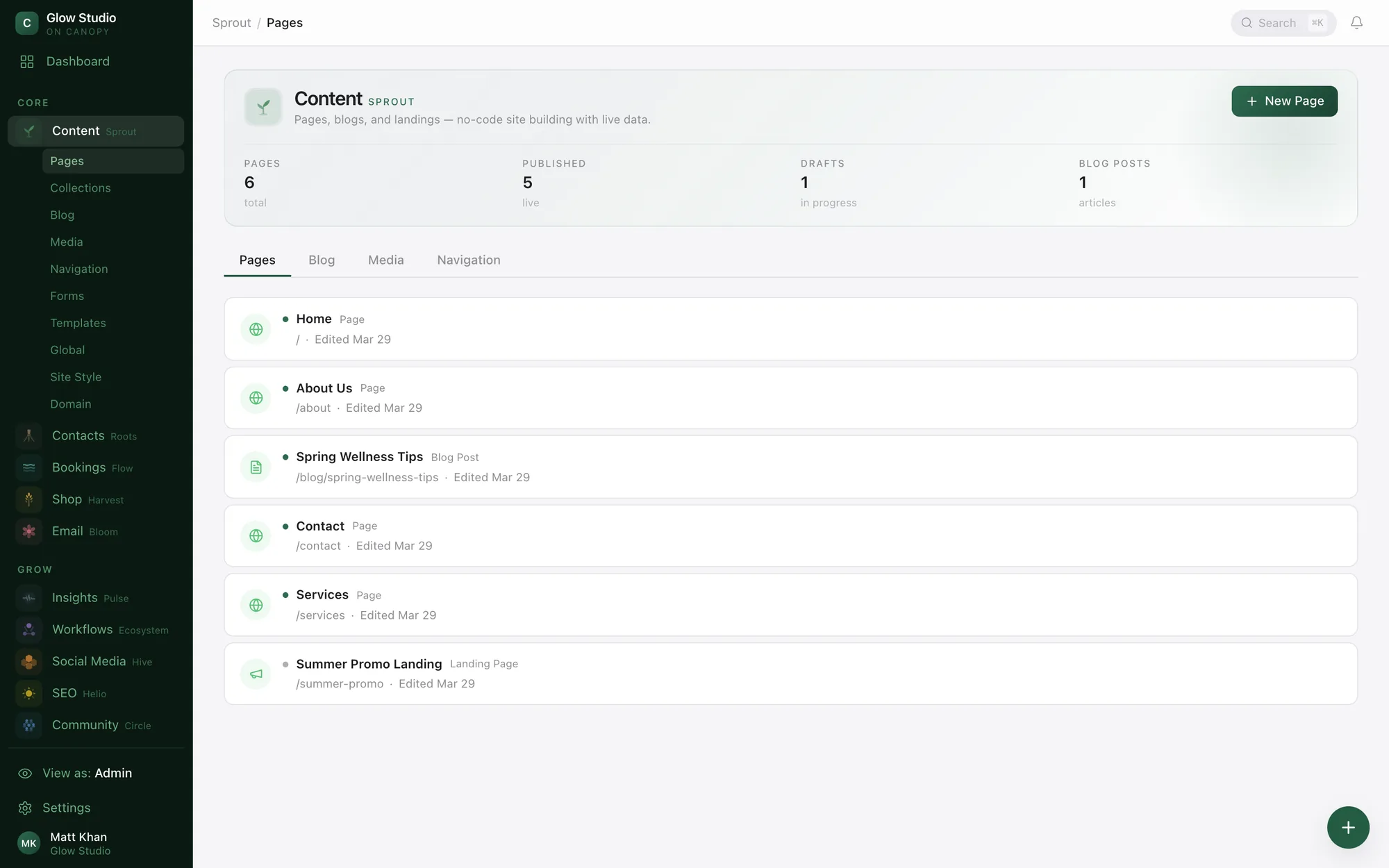Screen dimensions: 1389x868
Task: Click the Bookings Flow waves icon
Action: [29, 468]
